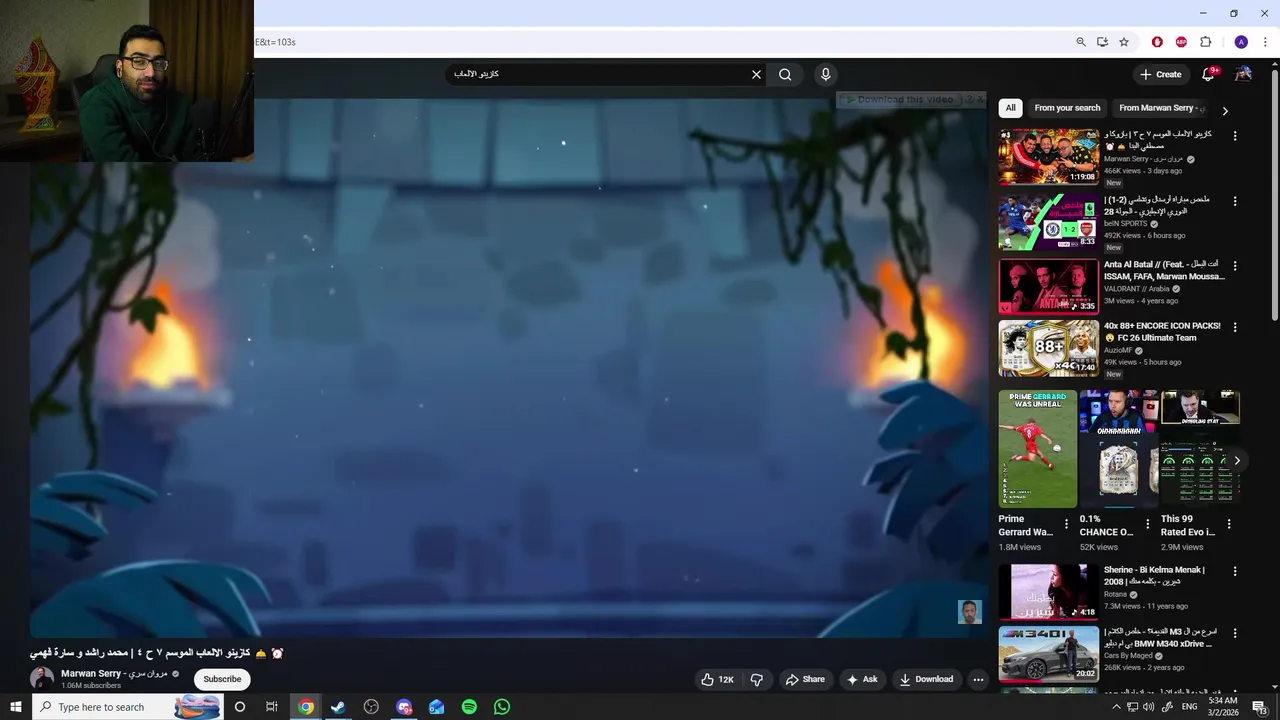
Task: Open the YouTube account avatar menu
Action: click(x=1243, y=74)
